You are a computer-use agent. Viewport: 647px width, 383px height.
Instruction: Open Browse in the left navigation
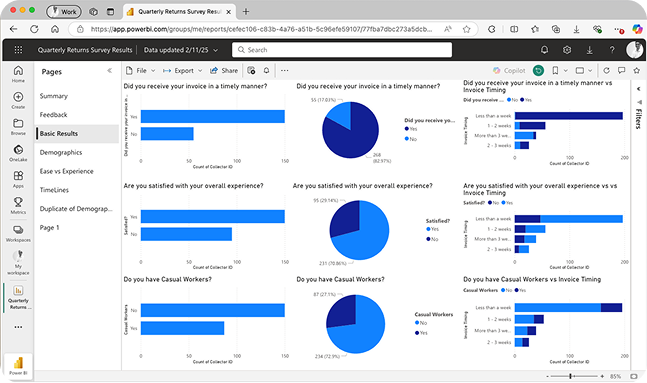coord(18,127)
